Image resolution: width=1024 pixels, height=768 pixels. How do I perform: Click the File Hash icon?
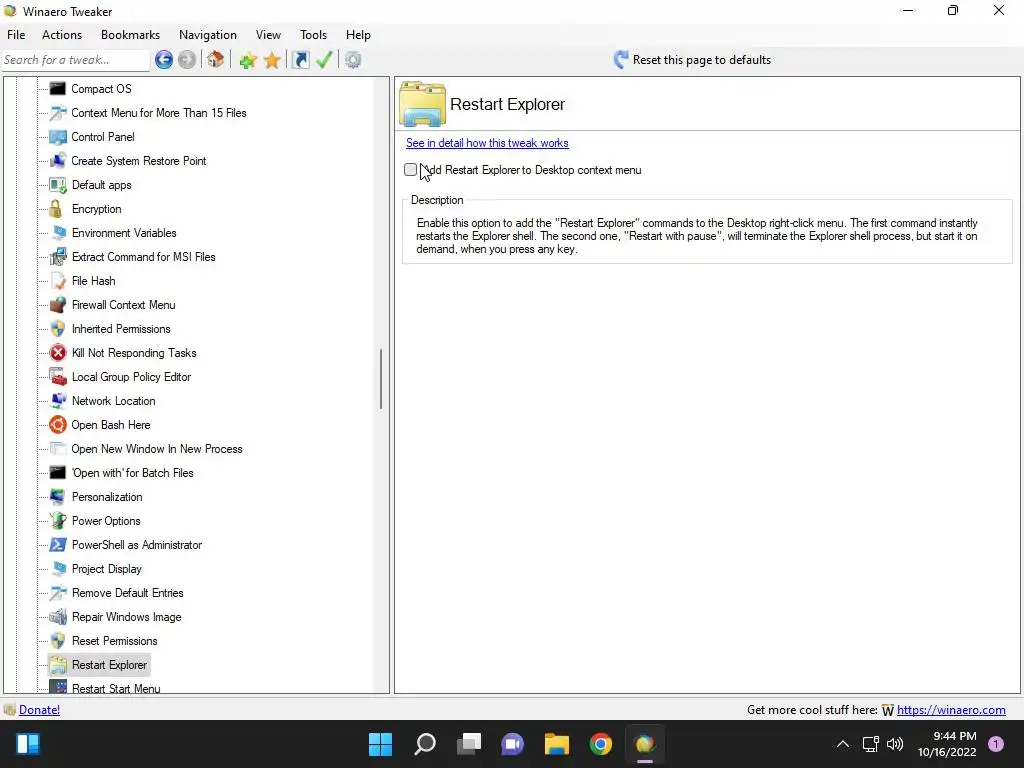(58, 281)
